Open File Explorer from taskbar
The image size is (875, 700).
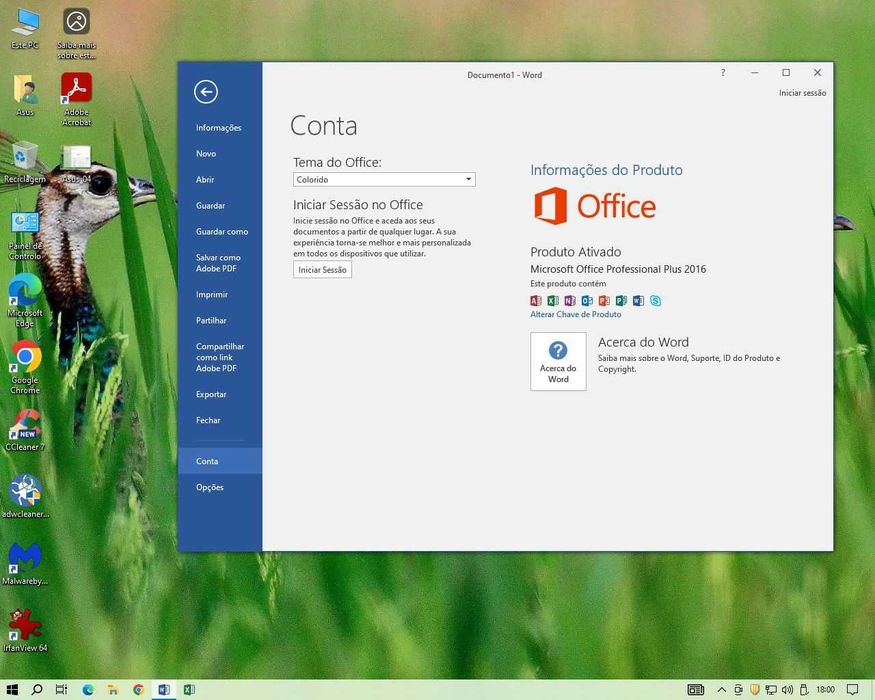click(x=113, y=690)
